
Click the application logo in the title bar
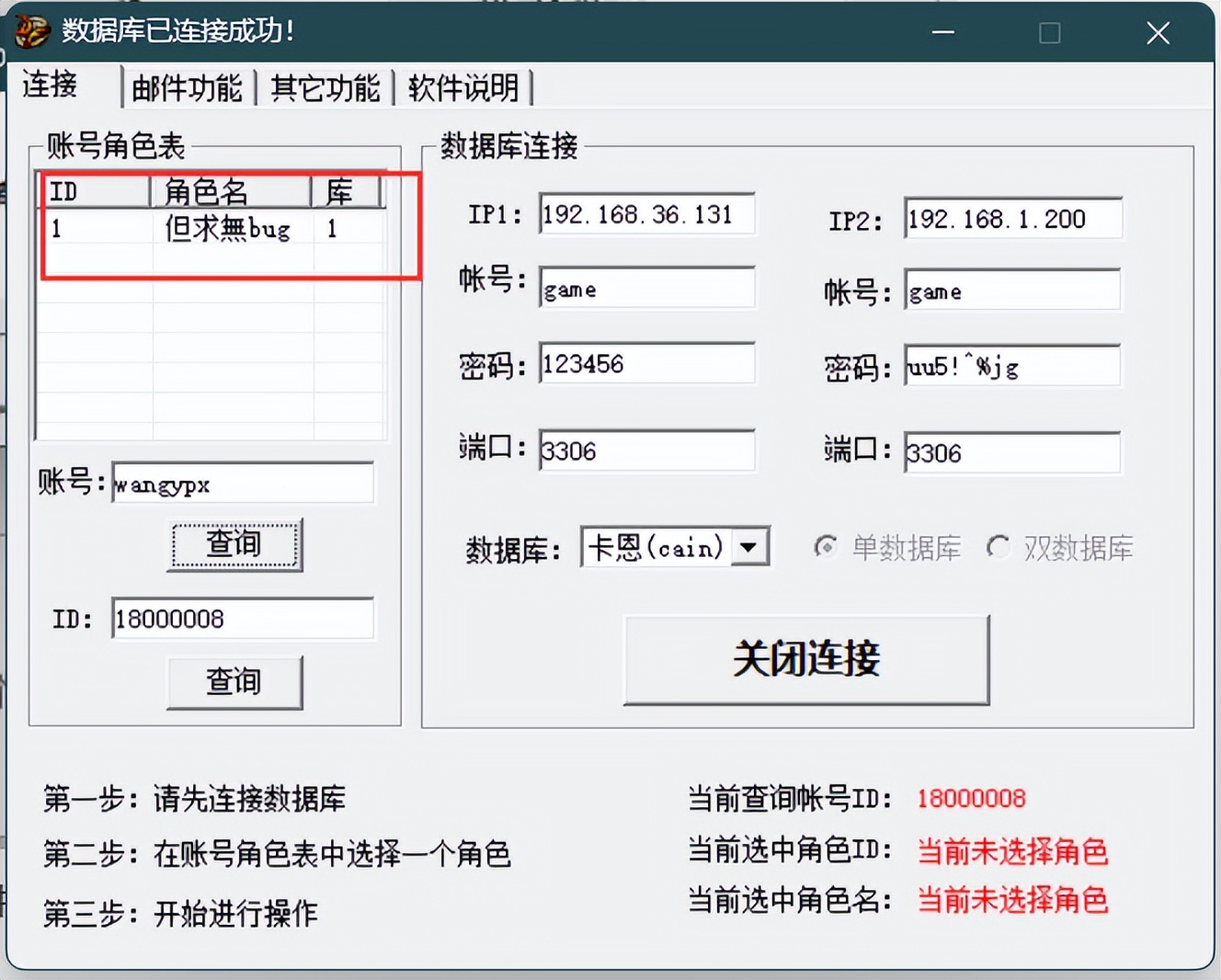30,30
